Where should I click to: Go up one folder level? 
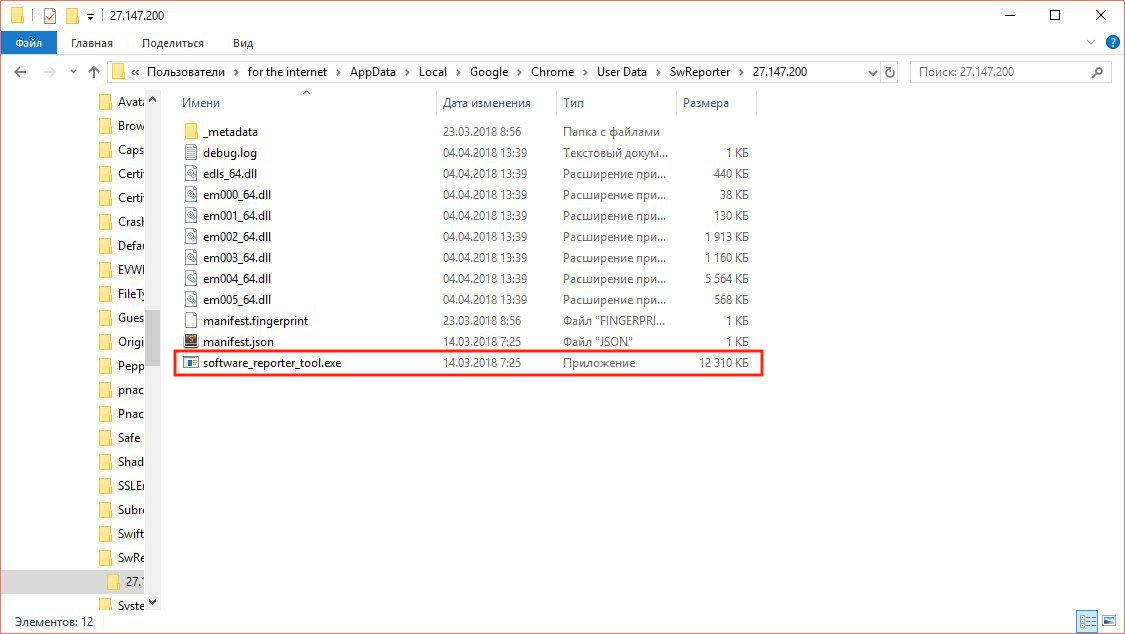[x=94, y=72]
